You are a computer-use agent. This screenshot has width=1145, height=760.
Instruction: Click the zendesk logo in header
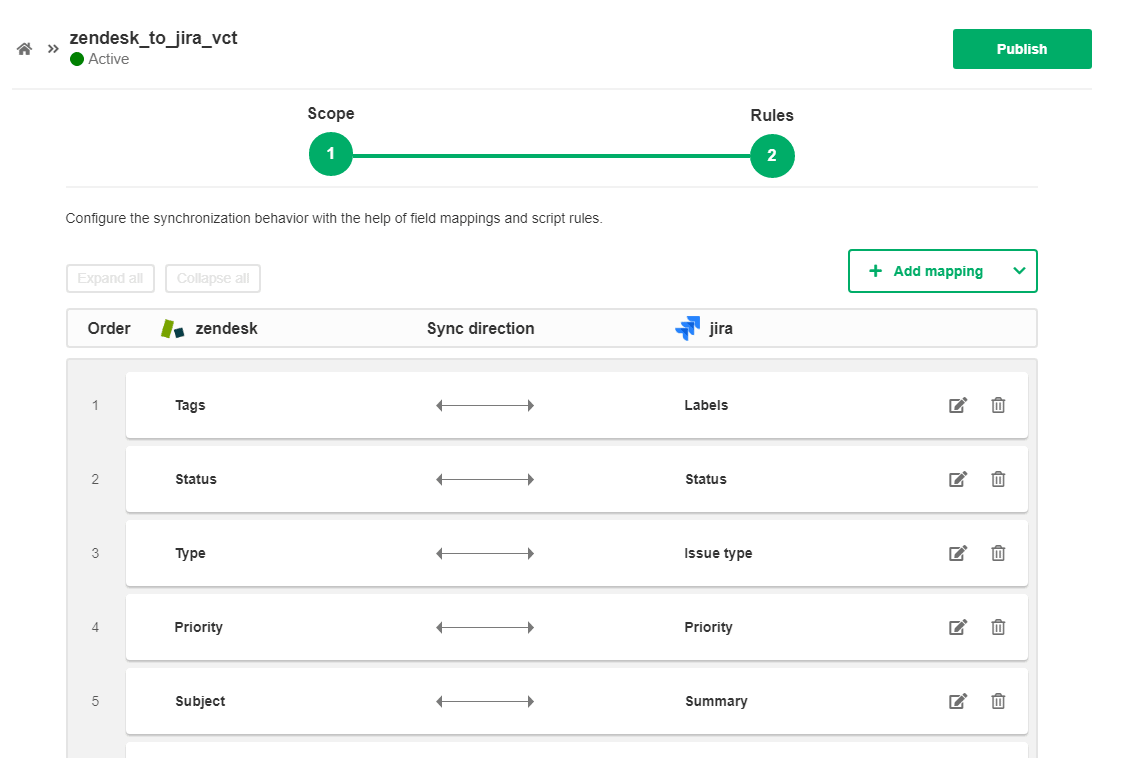[172, 329]
